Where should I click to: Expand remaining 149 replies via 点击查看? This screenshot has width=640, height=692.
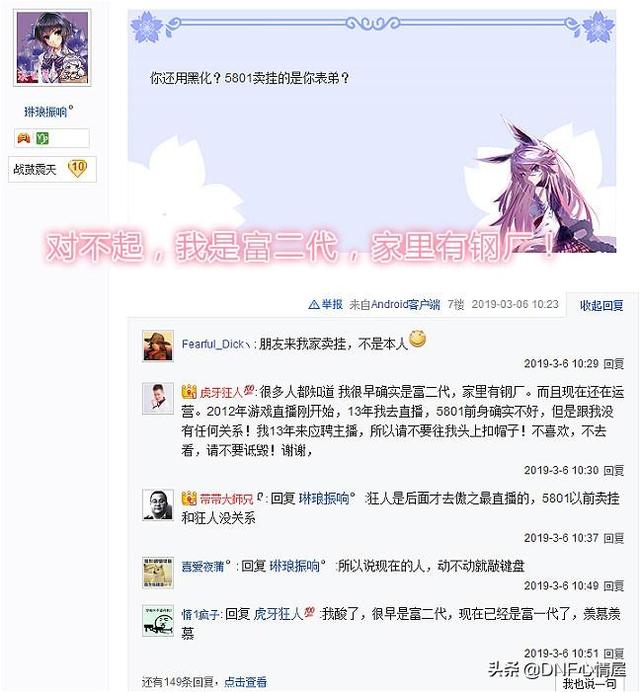point(245,682)
